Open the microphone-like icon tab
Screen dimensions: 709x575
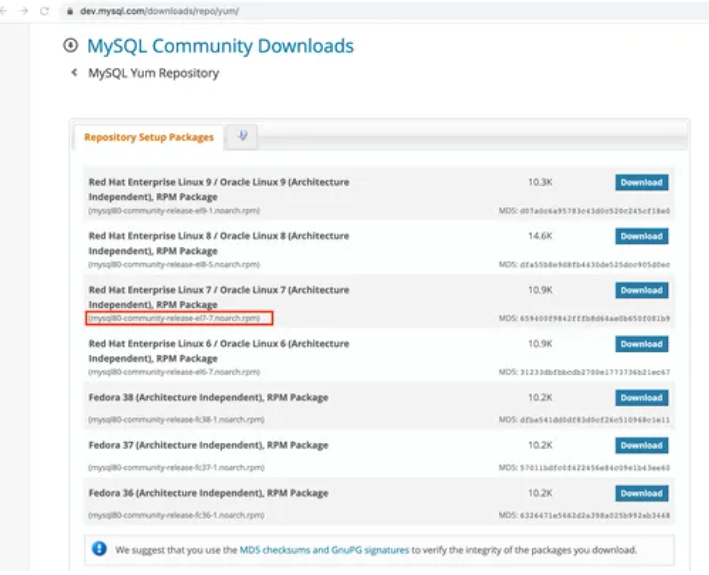[242, 136]
